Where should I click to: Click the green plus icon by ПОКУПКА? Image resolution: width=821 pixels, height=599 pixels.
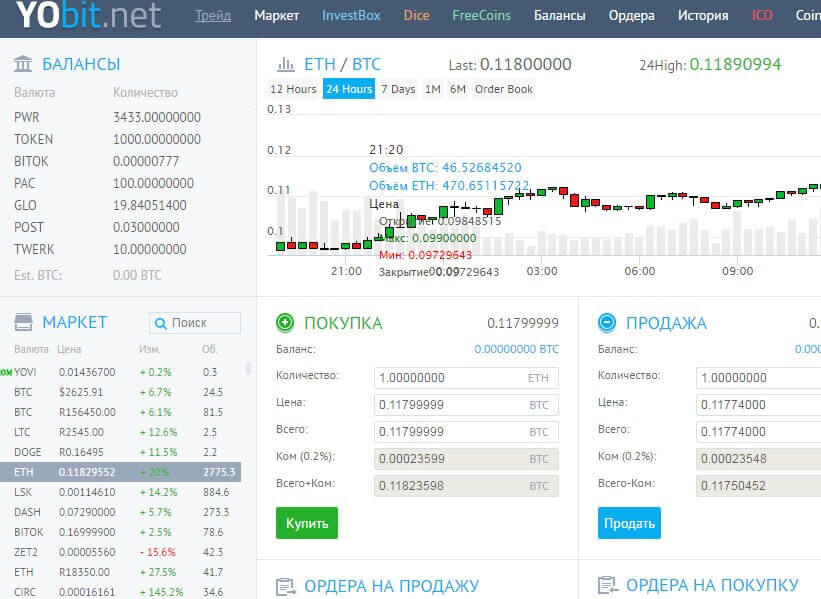(285, 322)
